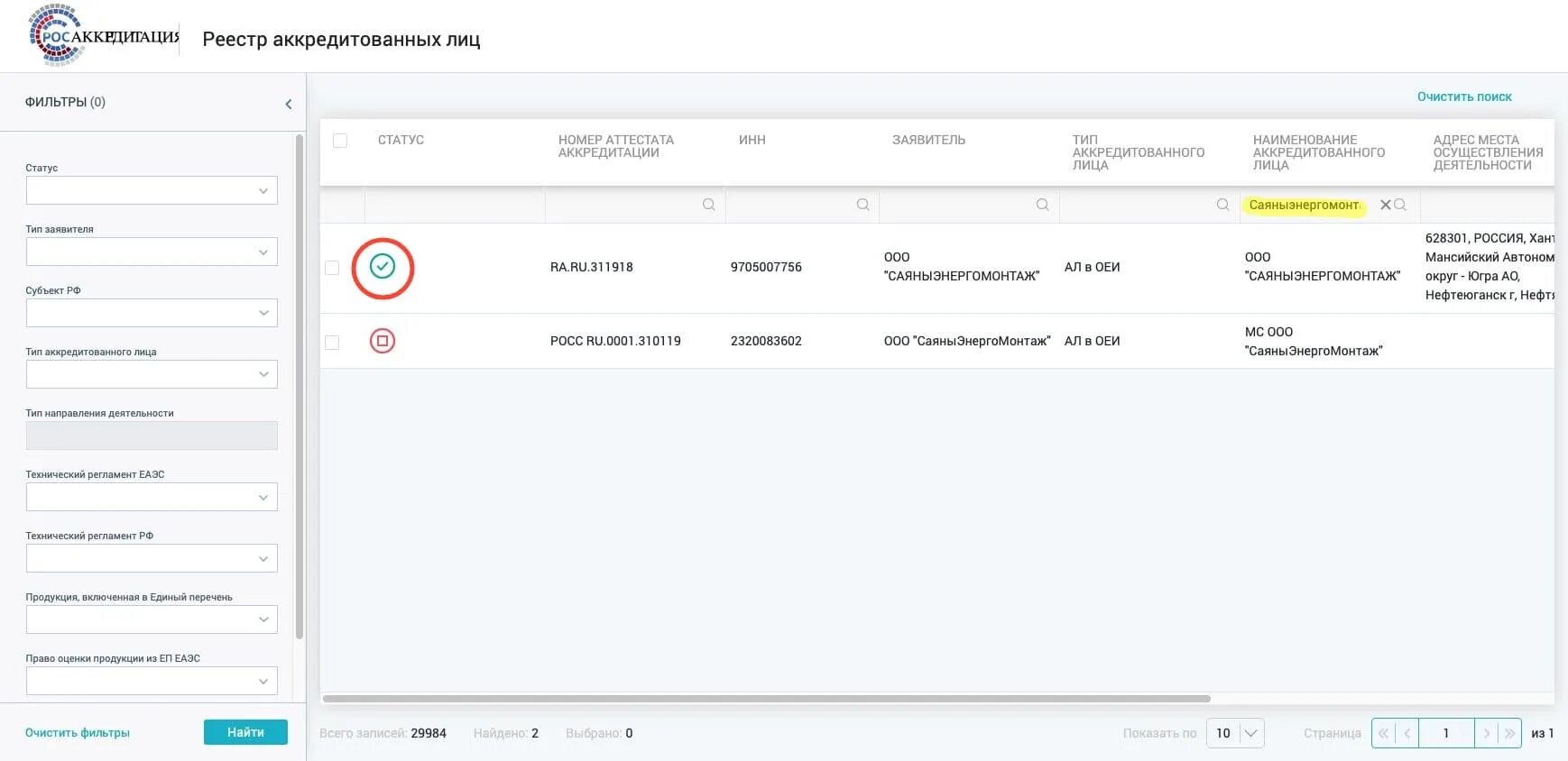Image resolution: width=1568 pixels, height=761 pixels.
Task: Click applicant ООО "СаяныЭнергоМонтаж" in second row
Action: pyautogui.click(x=967, y=341)
